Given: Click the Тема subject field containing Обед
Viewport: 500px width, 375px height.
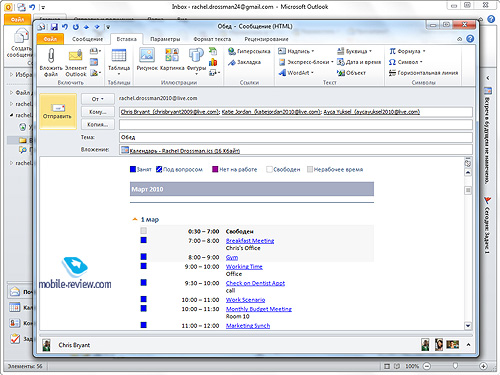Looking at the screenshot, I should [x=296, y=137].
